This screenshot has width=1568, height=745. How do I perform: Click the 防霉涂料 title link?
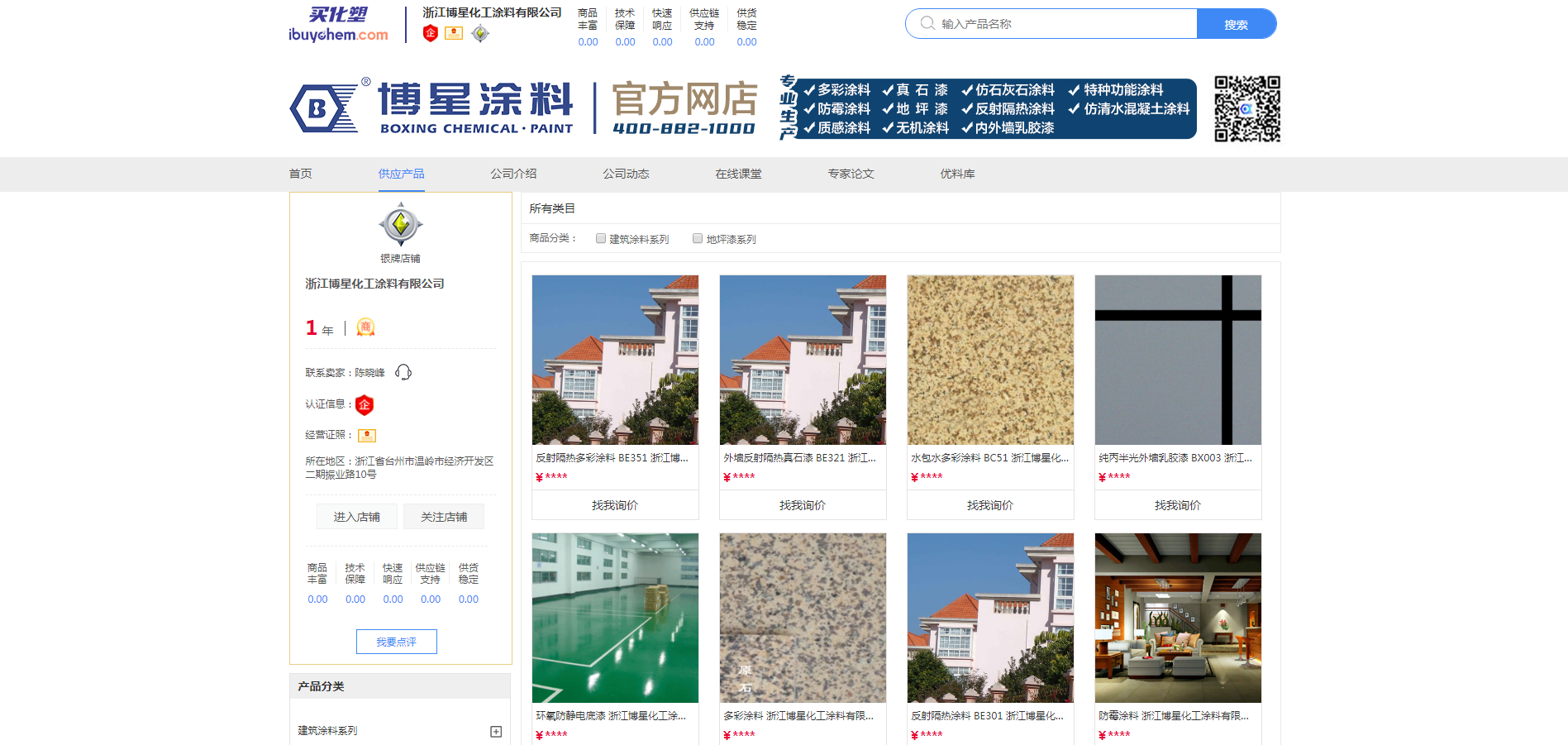tap(1174, 716)
